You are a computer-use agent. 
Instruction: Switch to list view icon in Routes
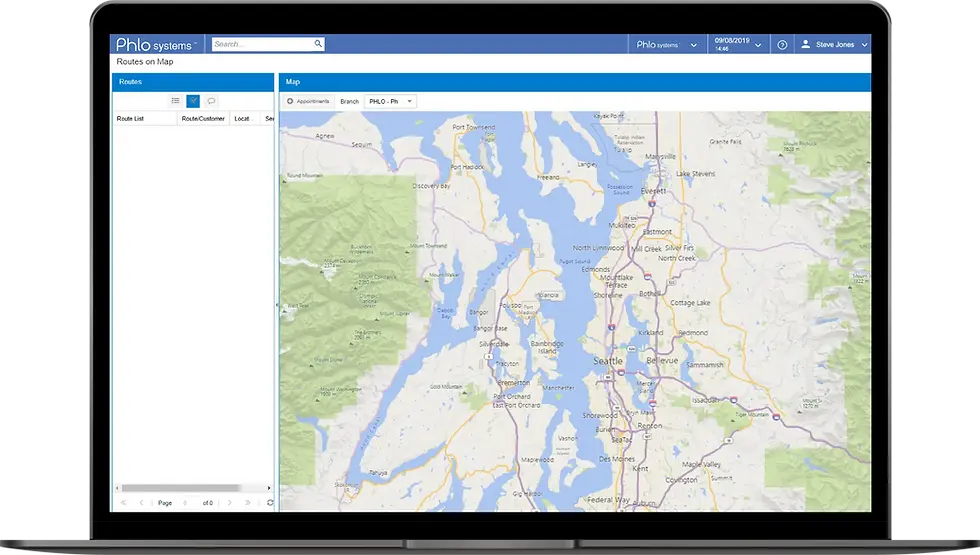pyautogui.click(x=176, y=101)
